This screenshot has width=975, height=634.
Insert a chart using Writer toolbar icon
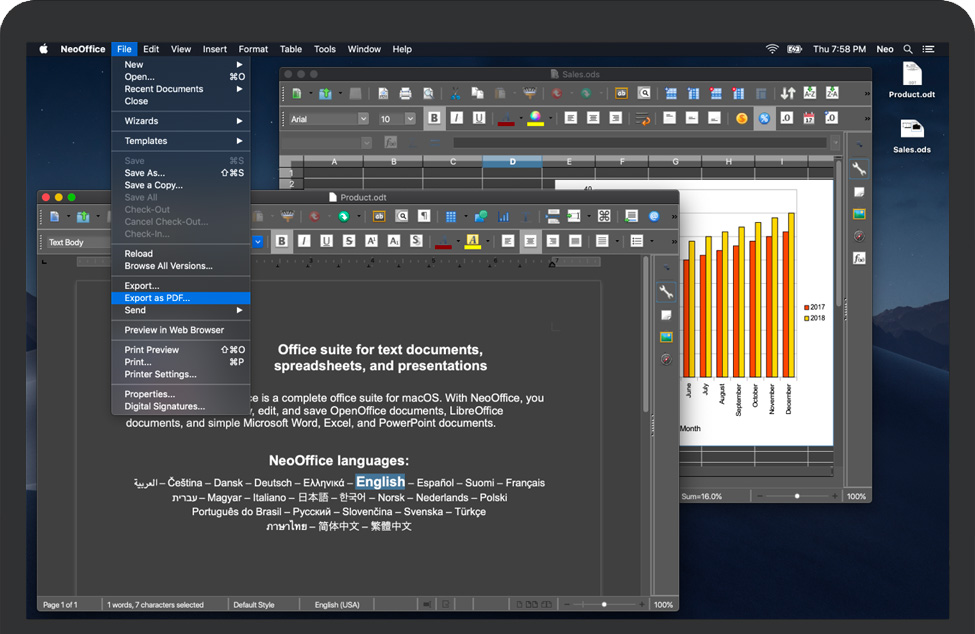pos(503,216)
